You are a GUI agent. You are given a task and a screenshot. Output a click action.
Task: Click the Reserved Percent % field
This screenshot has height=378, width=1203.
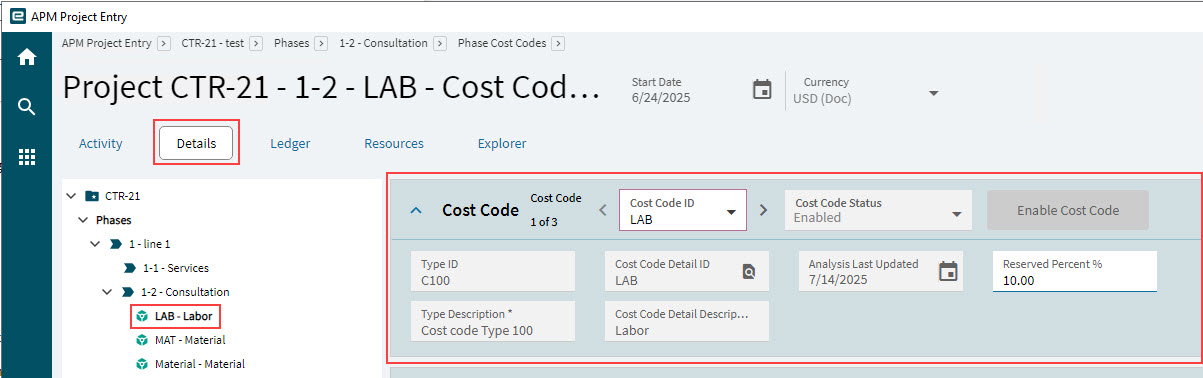tap(1075, 271)
